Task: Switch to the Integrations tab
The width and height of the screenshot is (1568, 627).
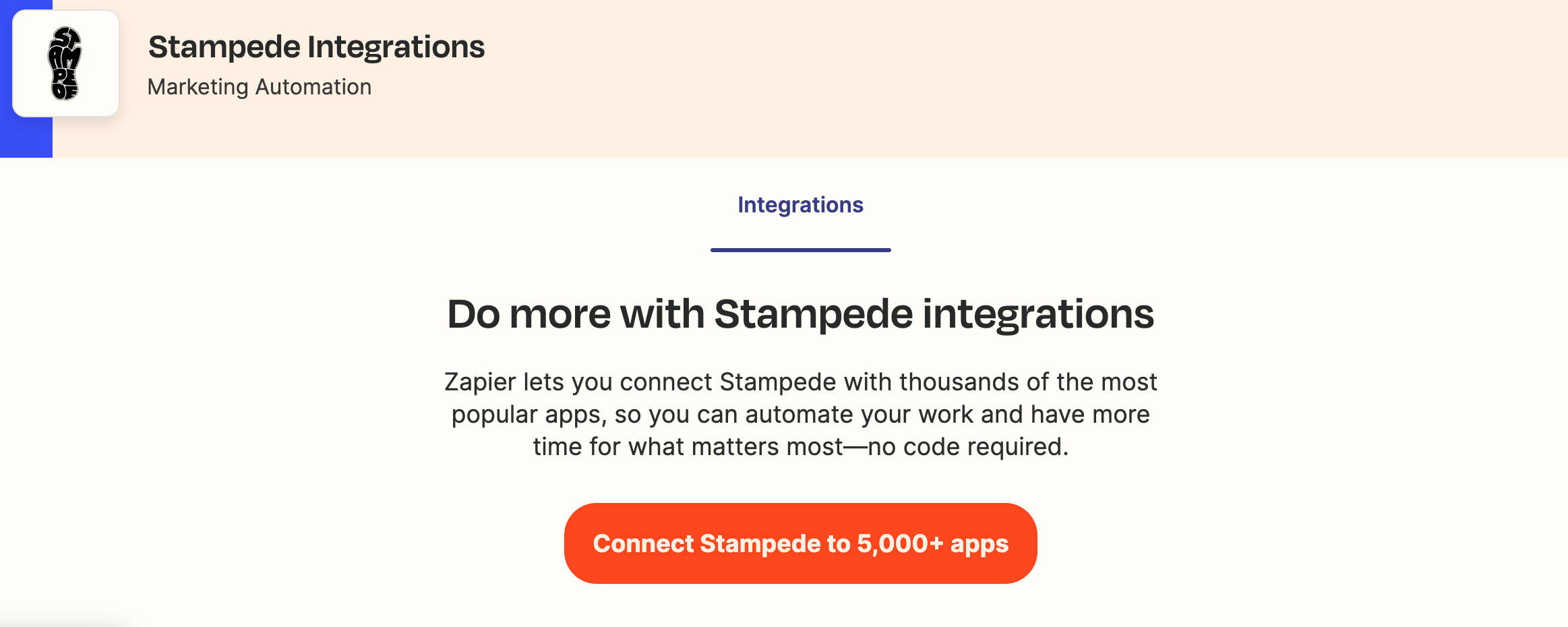Action: tap(800, 205)
